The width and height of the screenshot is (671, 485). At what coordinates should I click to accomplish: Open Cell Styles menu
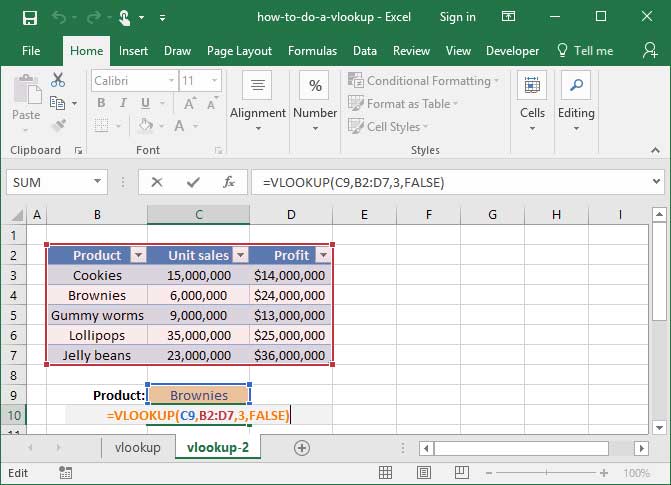[x=388, y=127]
